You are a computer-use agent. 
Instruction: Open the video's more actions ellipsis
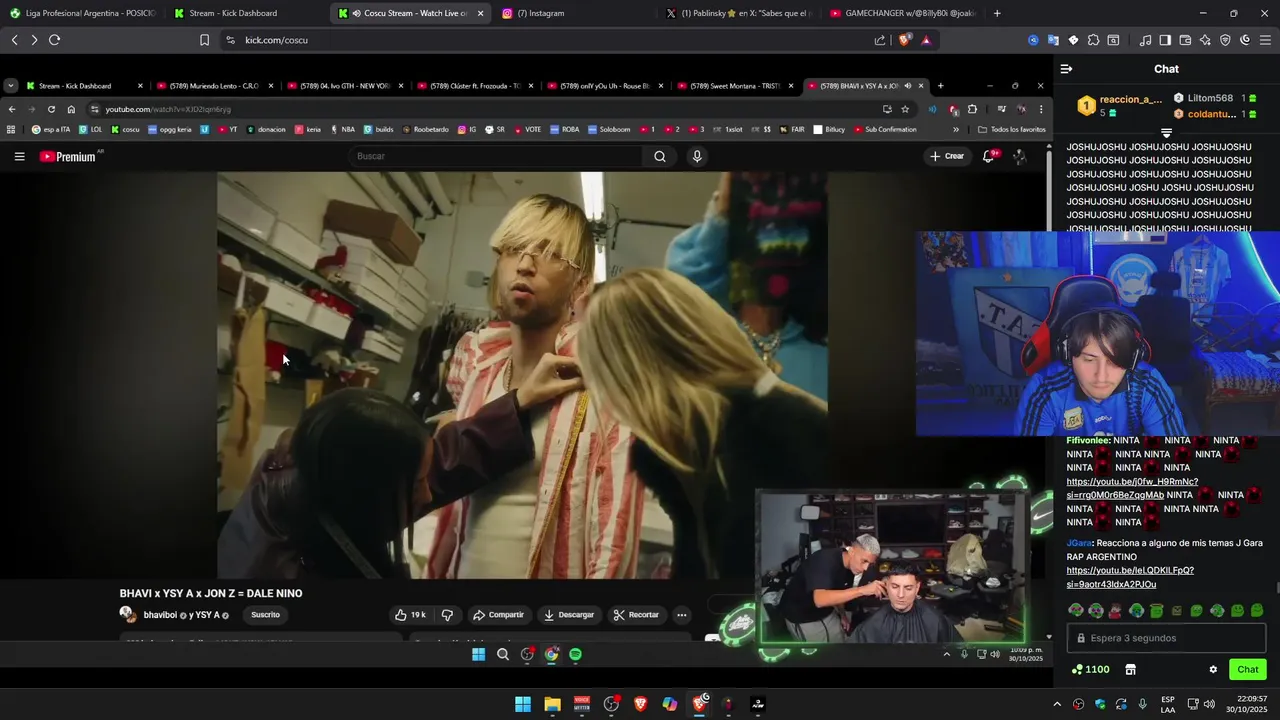(x=682, y=615)
